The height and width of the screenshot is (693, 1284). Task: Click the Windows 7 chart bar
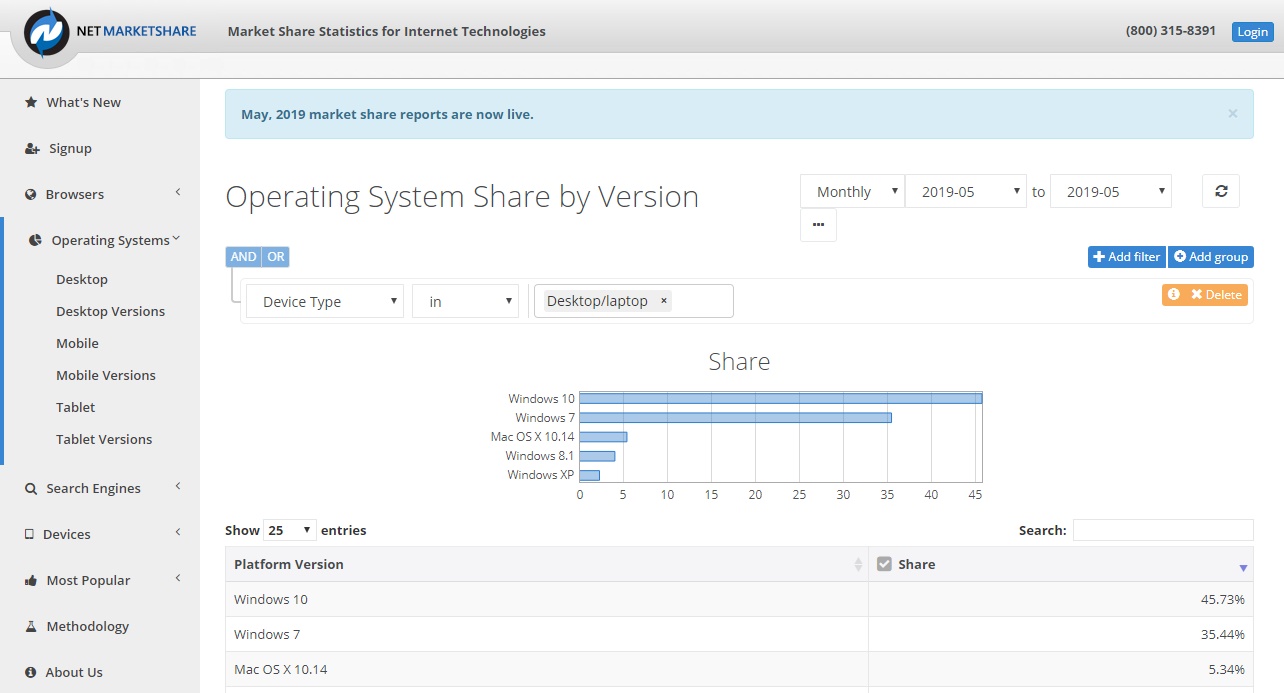[x=736, y=417]
